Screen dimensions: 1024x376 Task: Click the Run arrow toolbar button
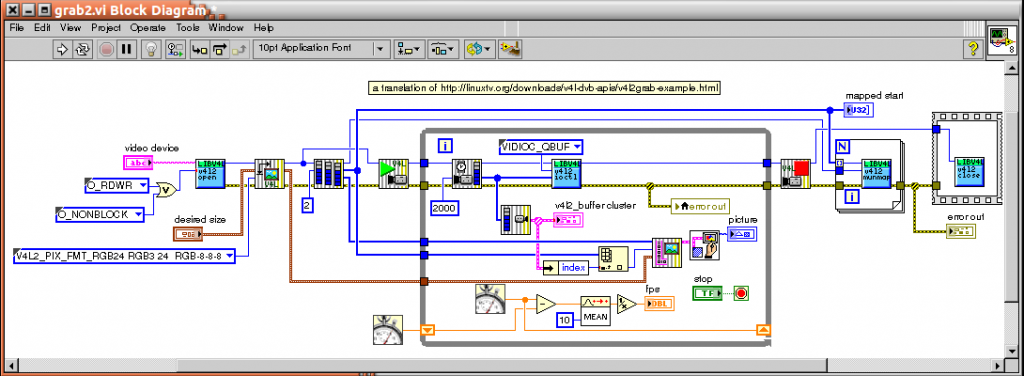61,49
